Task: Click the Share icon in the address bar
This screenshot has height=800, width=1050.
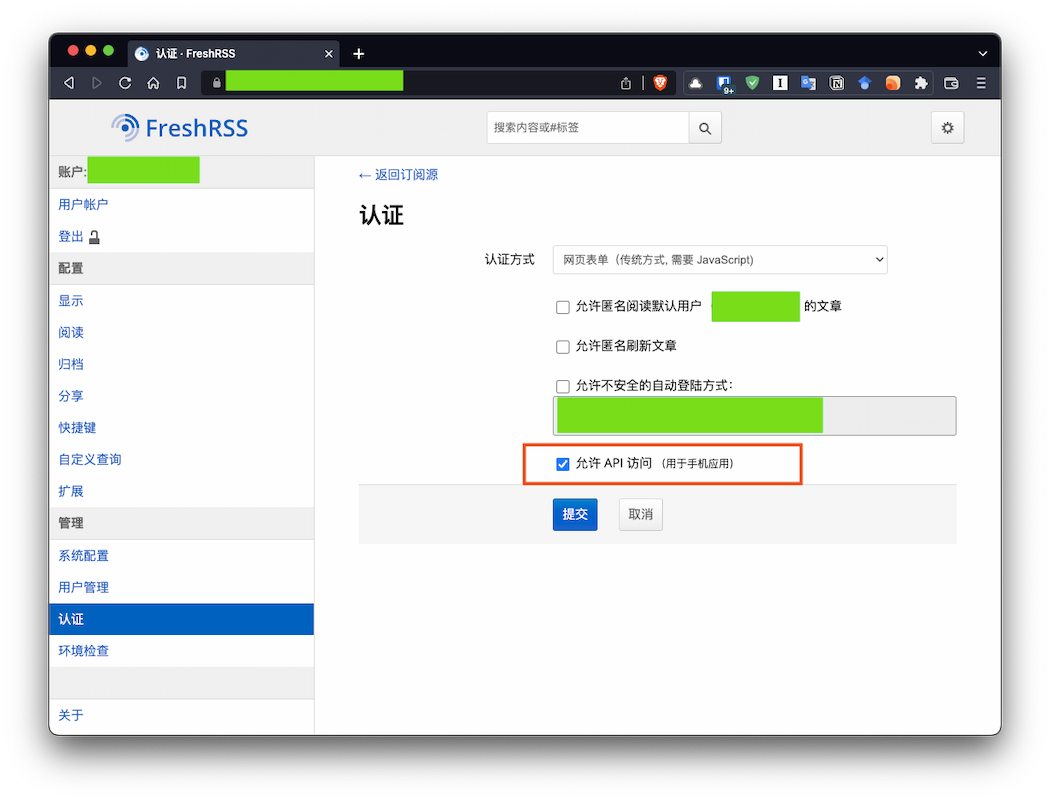Action: (625, 83)
